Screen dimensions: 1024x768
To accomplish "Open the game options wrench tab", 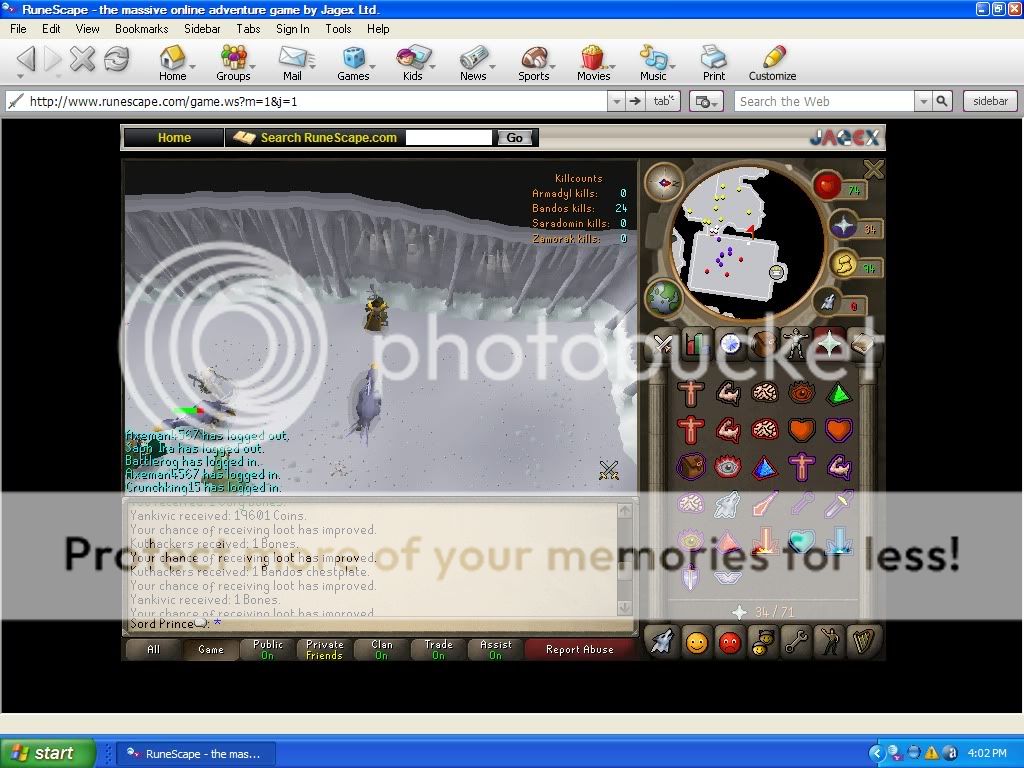I will (x=796, y=641).
